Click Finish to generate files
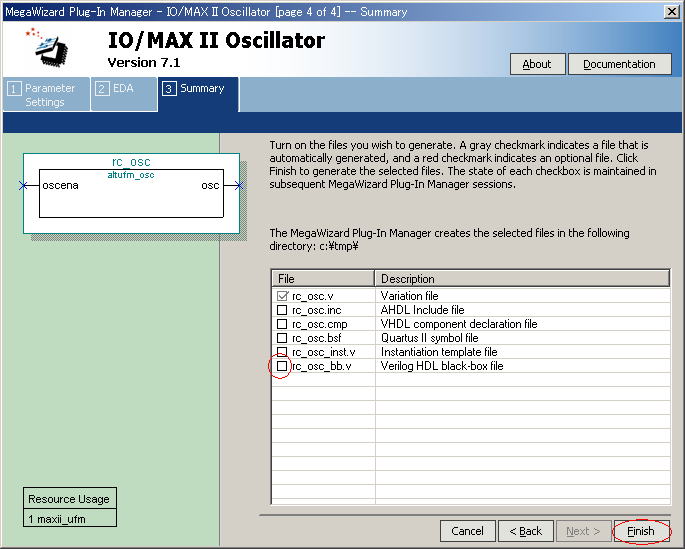 (641, 531)
